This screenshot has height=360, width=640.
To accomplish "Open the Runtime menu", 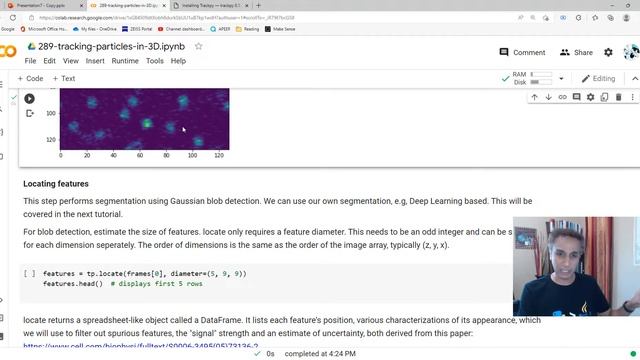I will (x=125, y=61).
